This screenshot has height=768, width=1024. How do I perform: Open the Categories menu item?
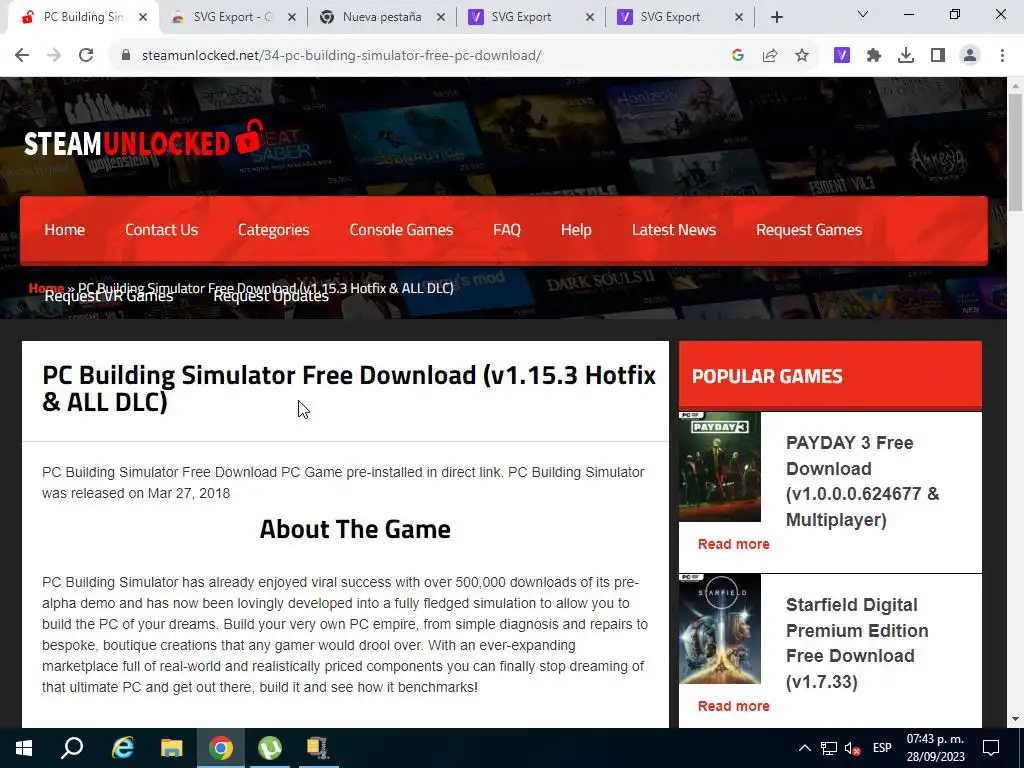[x=274, y=230]
